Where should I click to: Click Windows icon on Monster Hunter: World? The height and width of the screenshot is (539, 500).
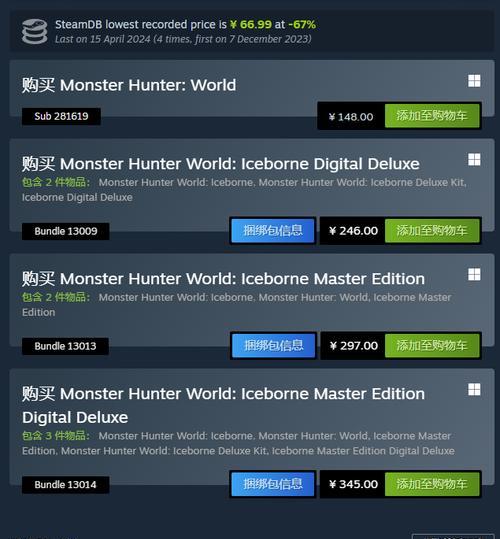click(x=474, y=81)
